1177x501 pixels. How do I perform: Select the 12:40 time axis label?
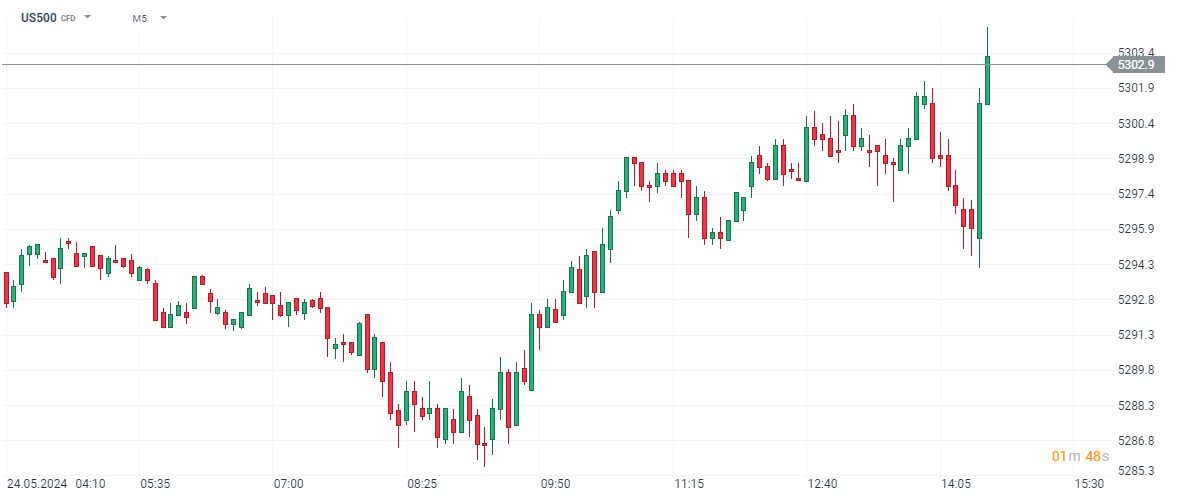[822, 484]
